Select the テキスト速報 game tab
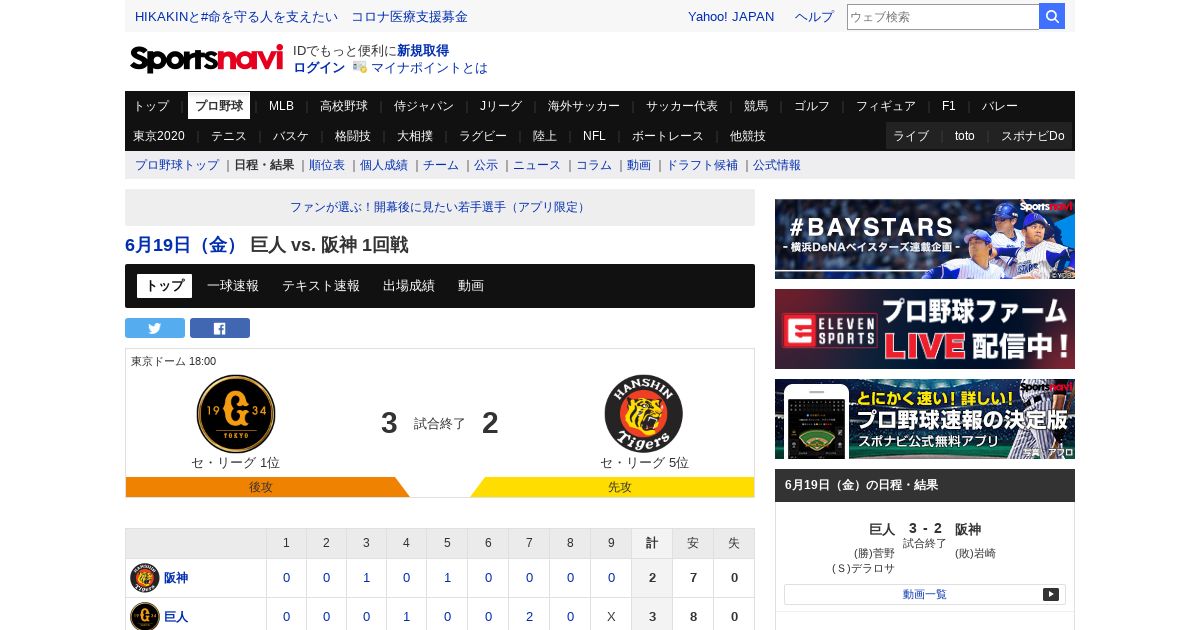The height and width of the screenshot is (630, 1200). [x=321, y=286]
